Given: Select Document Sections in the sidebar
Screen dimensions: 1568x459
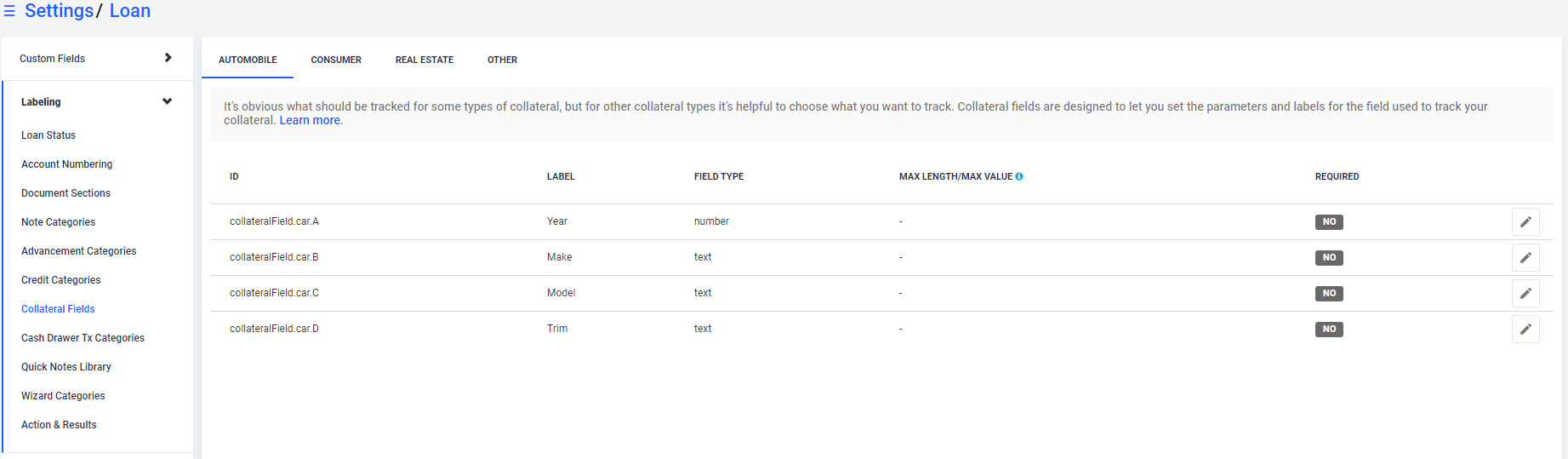Looking at the screenshot, I should [66, 193].
